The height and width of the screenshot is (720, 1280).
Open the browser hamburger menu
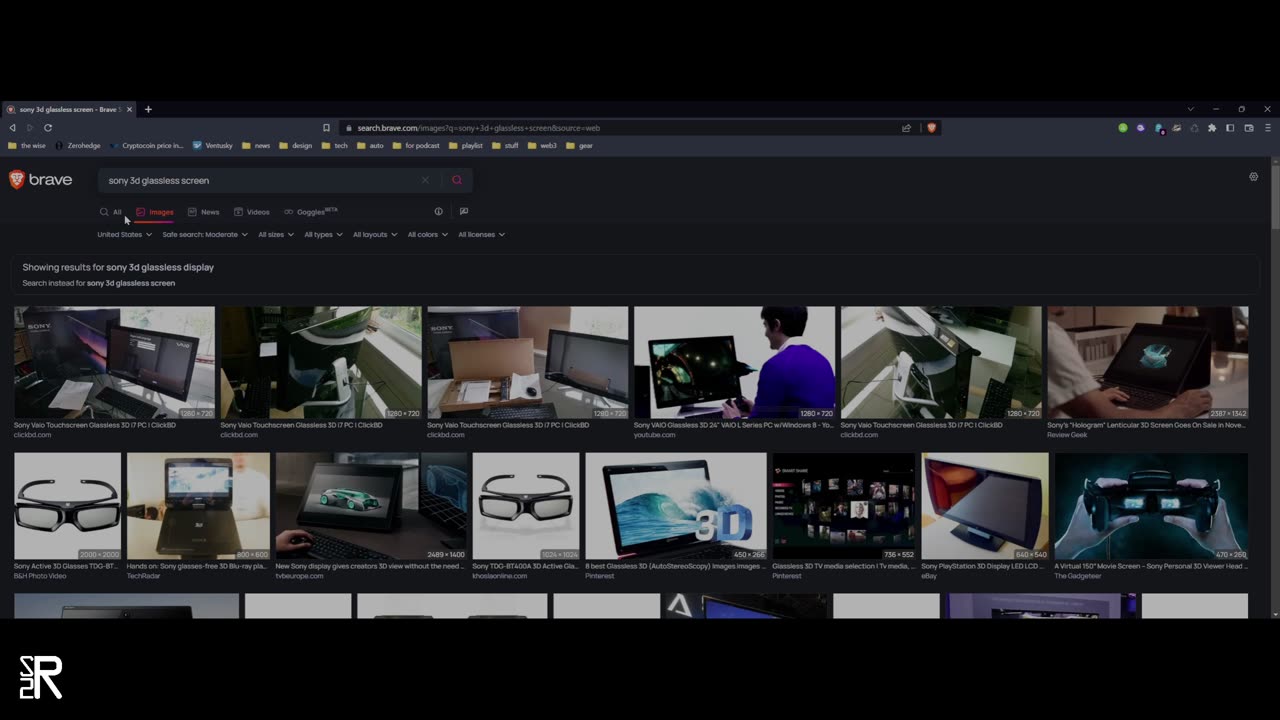(1268, 128)
